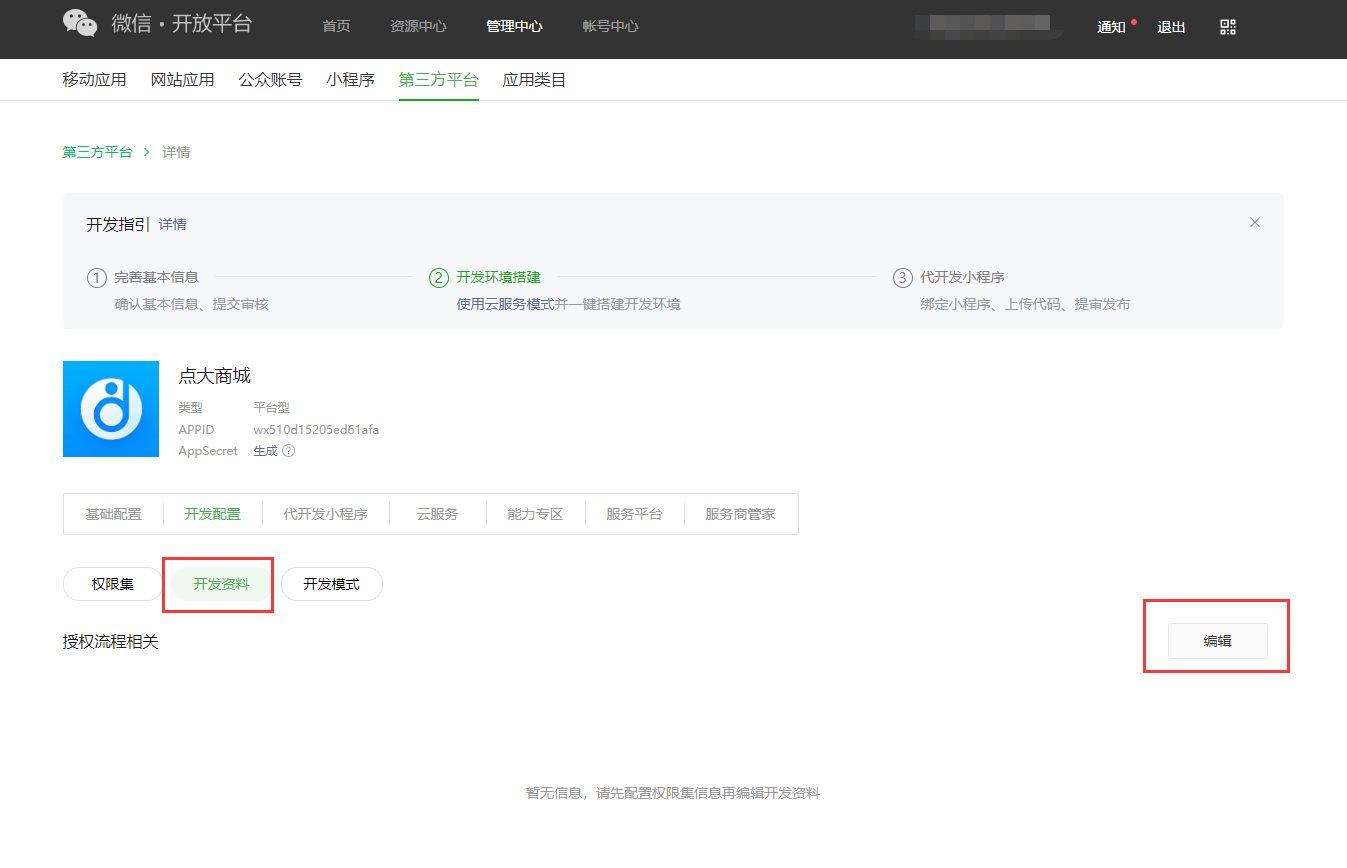Open 帐号中心 in top navigation
Viewport: 1347px width, 868px height.
click(610, 27)
